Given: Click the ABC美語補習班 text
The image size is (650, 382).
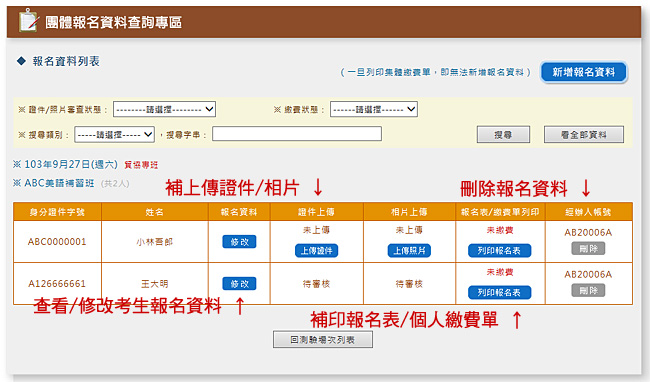Looking at the screenshot, I should click(x=59, y=183).
